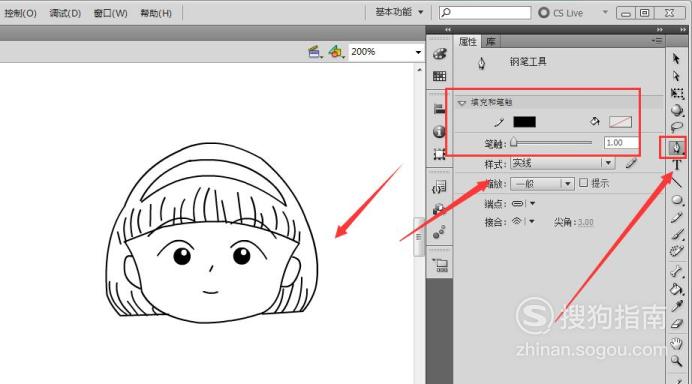The height and width of the screenshot is (384, 692).
Task: Collapse the 填充和笔触 section
Action: pyautogui.click(x=462, y=103)
